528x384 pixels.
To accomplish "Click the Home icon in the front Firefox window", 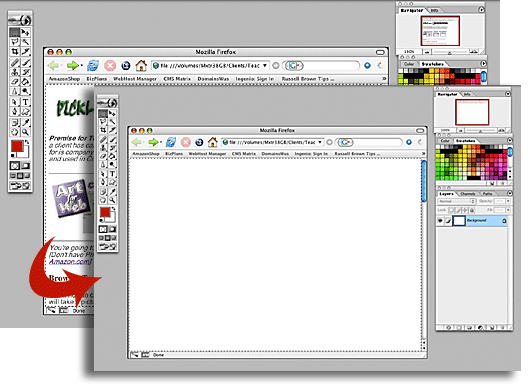I will click(x=212, y=142).
